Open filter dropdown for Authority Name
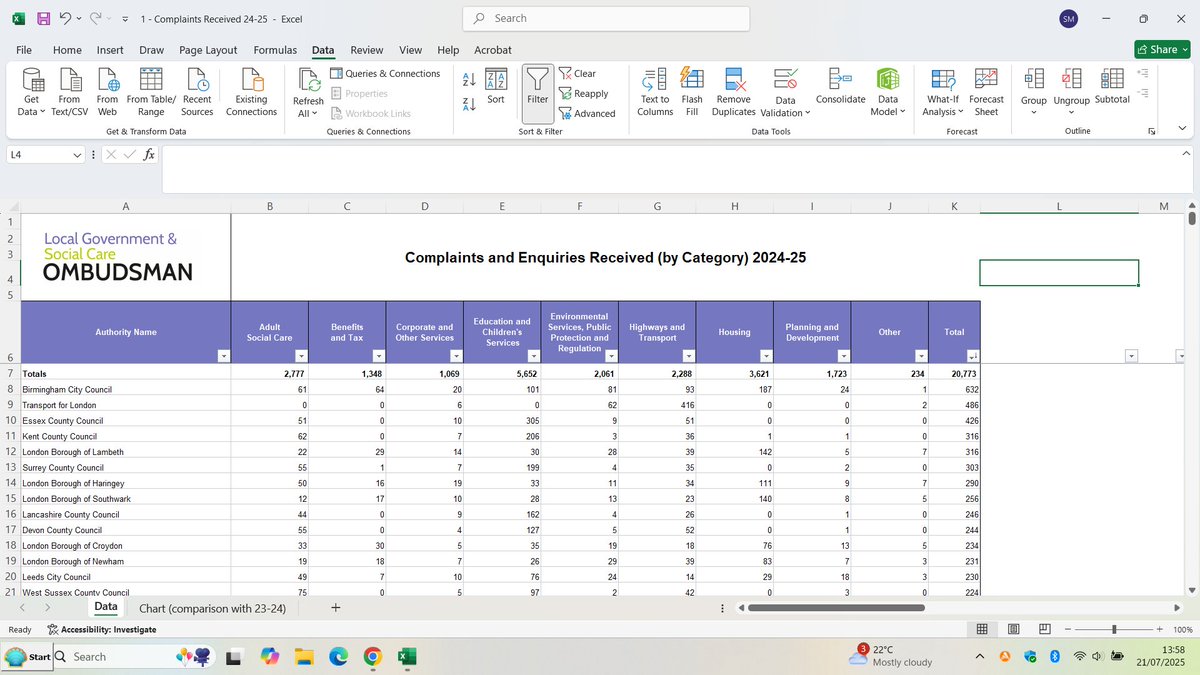The width and height of the screenshot is (1200, 675). (224, 356)
